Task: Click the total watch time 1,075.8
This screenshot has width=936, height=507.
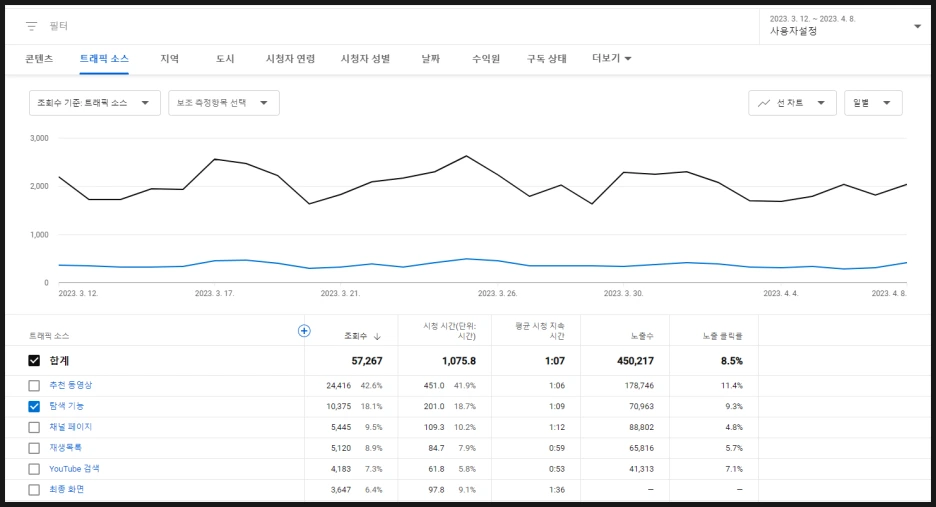Action: [x=459, y=361]
